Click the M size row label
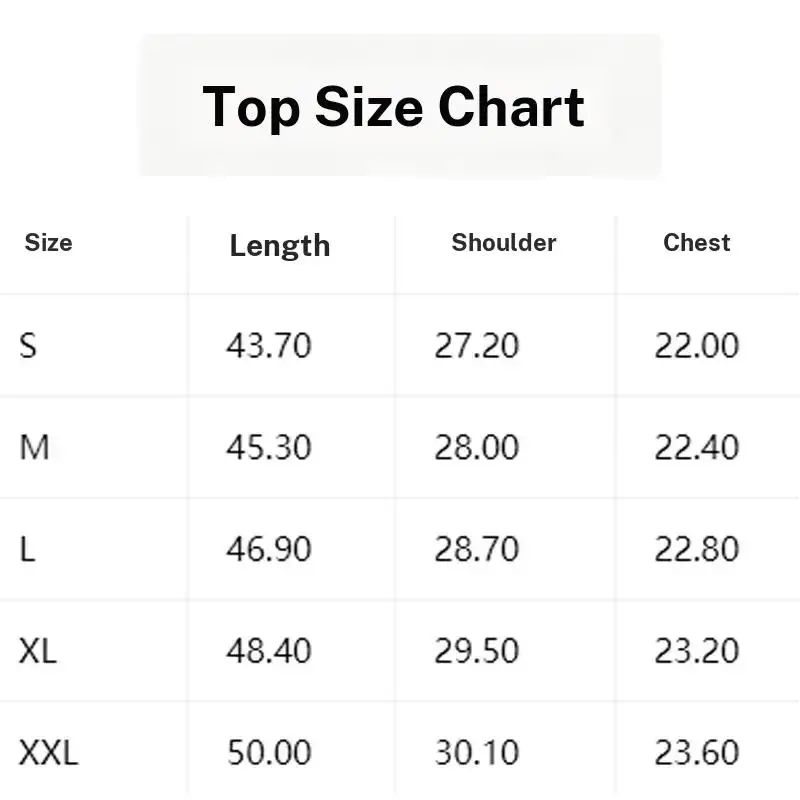The height and width of the screenshot is (800, 800). (34, 447)
